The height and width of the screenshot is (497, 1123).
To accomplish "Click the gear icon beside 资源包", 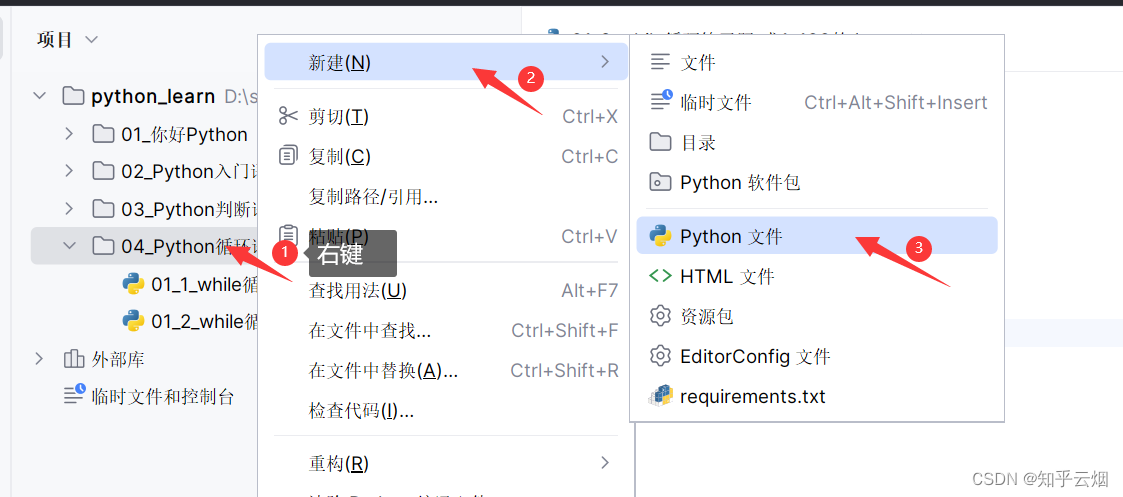I will point(660,316).
